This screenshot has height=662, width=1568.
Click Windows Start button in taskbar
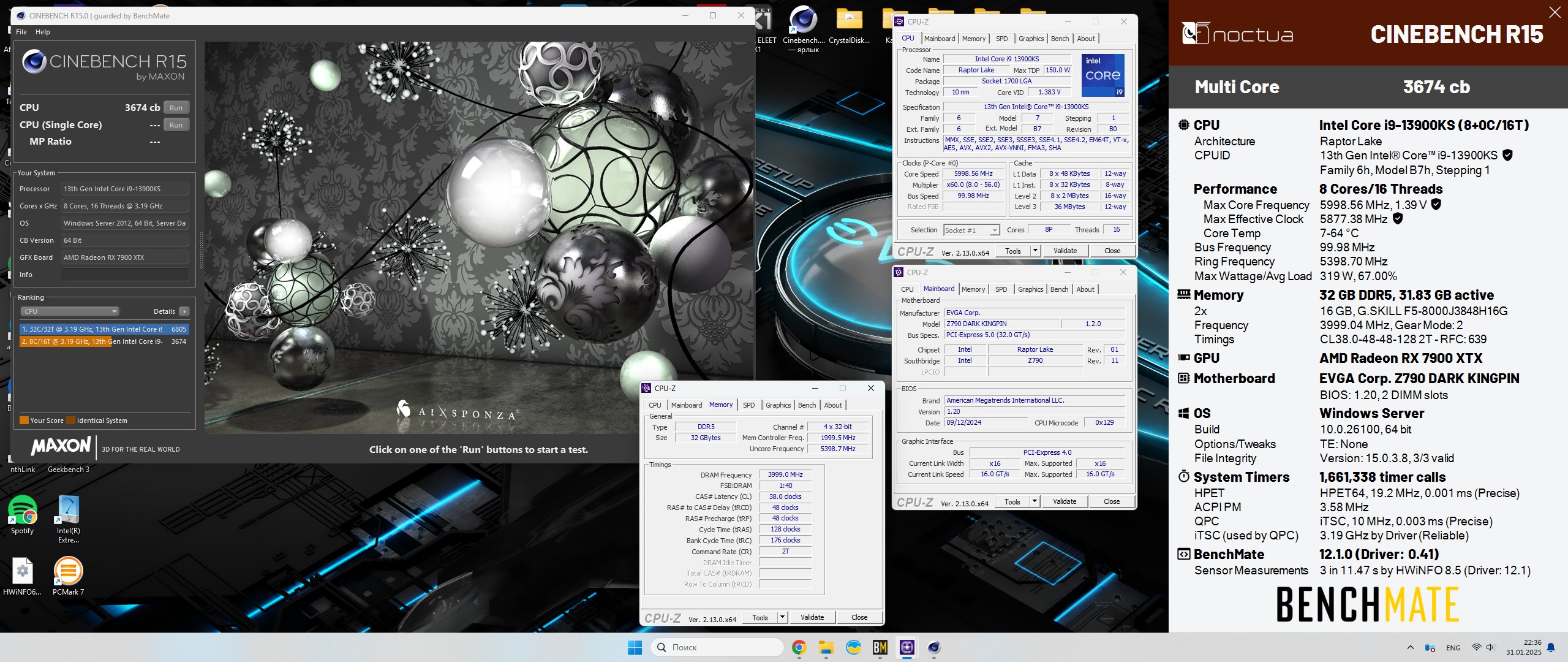point(635,647)
